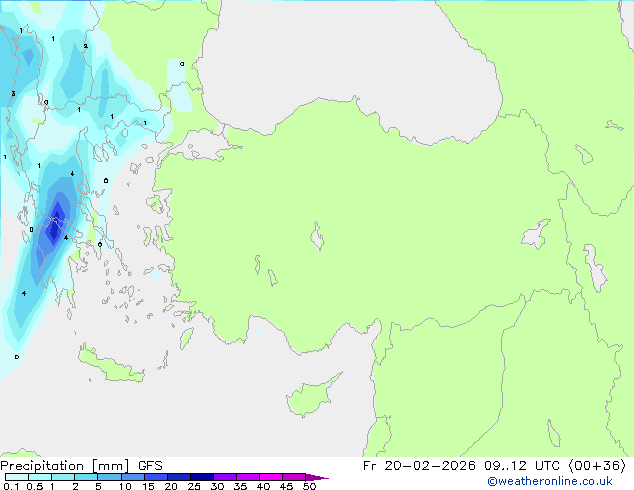Viewport: 634px width, 490px height.
Task: Select the 35–40 mm legend swatch
Action: 247,477
